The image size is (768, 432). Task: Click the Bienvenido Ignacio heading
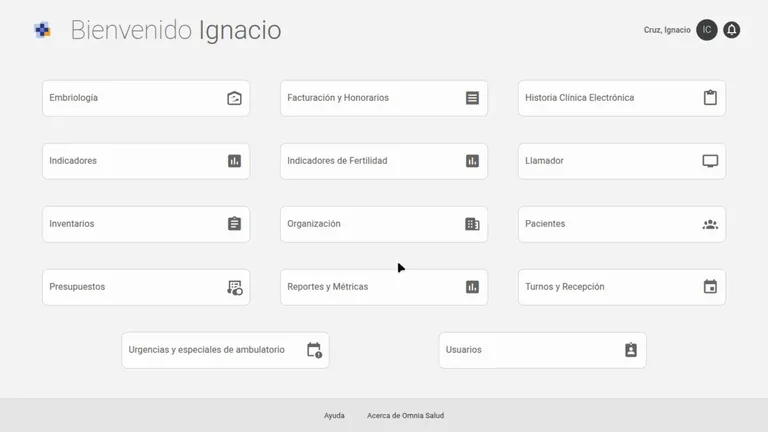coord(176,30)
